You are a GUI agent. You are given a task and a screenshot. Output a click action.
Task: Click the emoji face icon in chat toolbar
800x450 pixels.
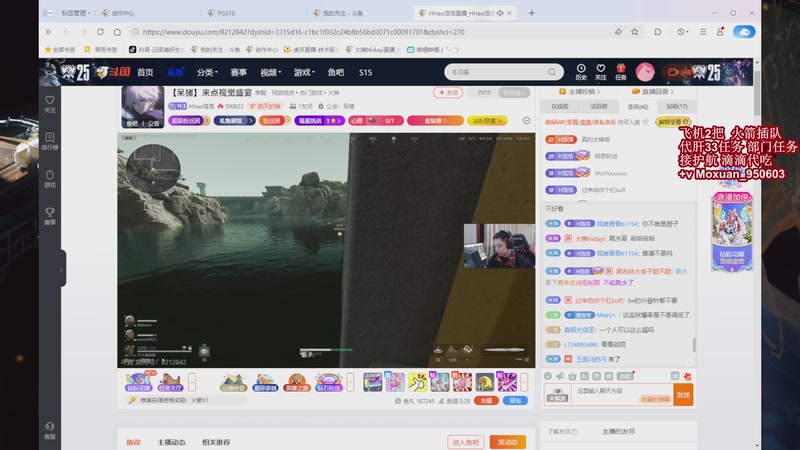(x=548, y=376)
